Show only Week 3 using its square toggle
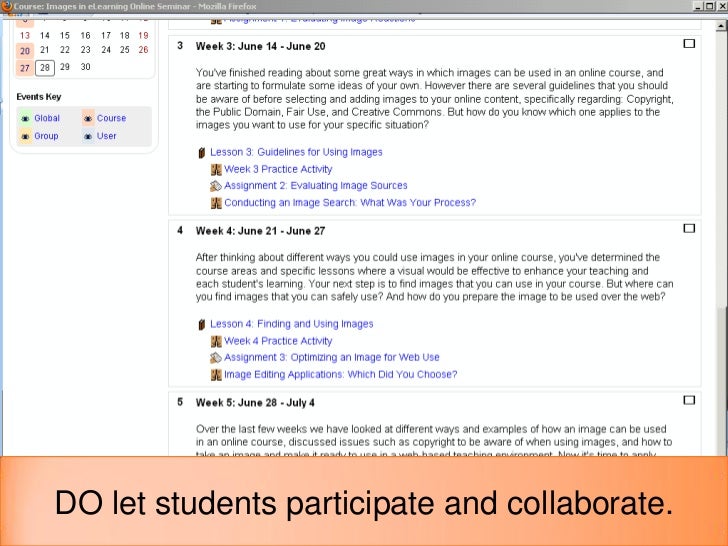Screen dimensions: 728x546 689,44
